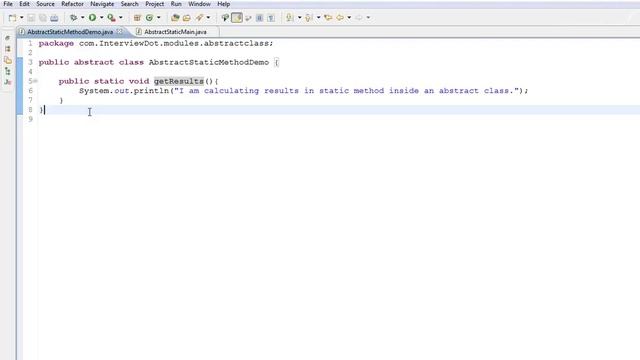Viewport: 640px width, 360px height.
Task: Click the line number 9 in gutter
Action: tap(30, 119)
